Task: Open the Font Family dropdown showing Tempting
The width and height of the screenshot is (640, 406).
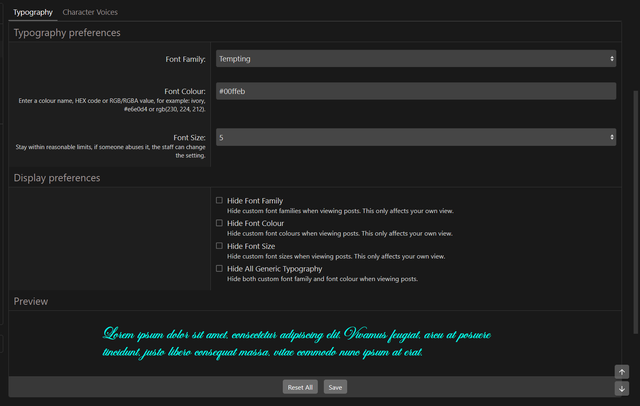Action: pos(416,59)
